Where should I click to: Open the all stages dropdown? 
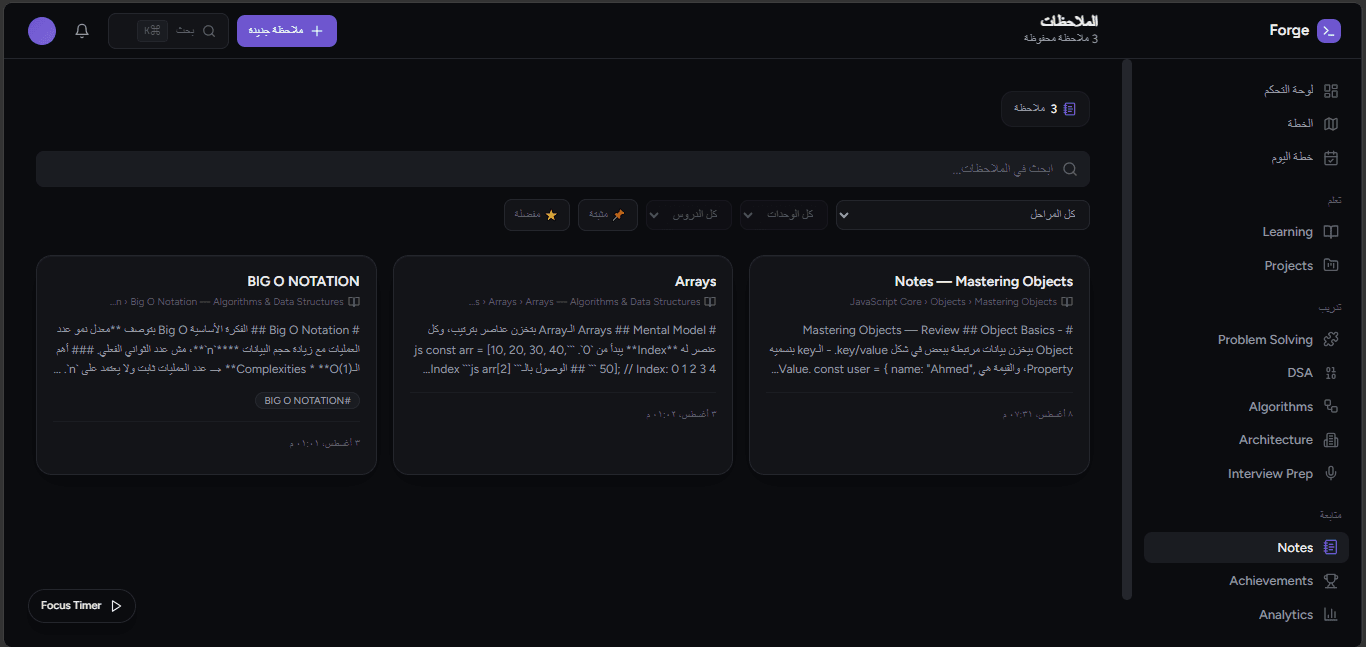pos(963,215)
